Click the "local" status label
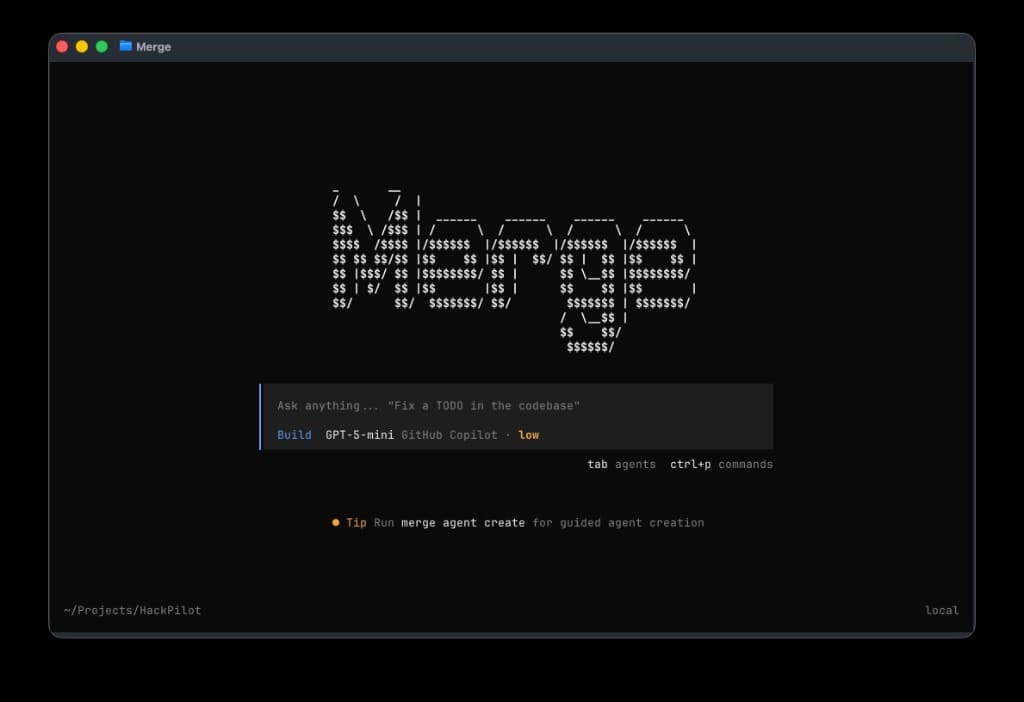Image resolution: width=1024 pixels, height=702 pixels. click(x=942, y=611)
